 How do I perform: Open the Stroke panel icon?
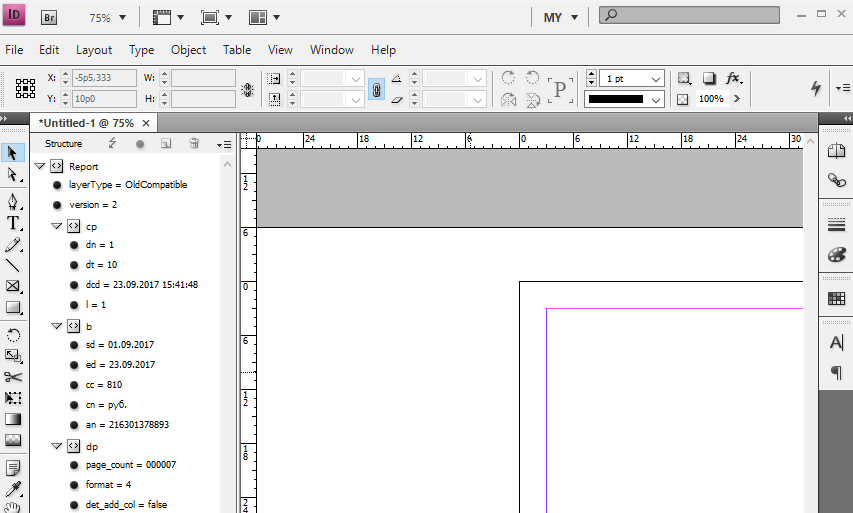pos(836,224)
